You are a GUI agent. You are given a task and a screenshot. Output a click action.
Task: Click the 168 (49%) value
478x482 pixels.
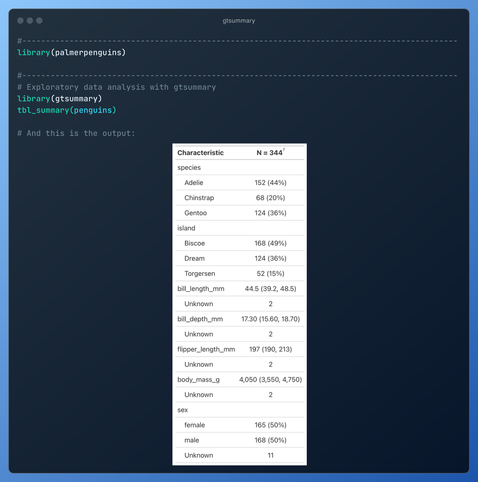270,243
